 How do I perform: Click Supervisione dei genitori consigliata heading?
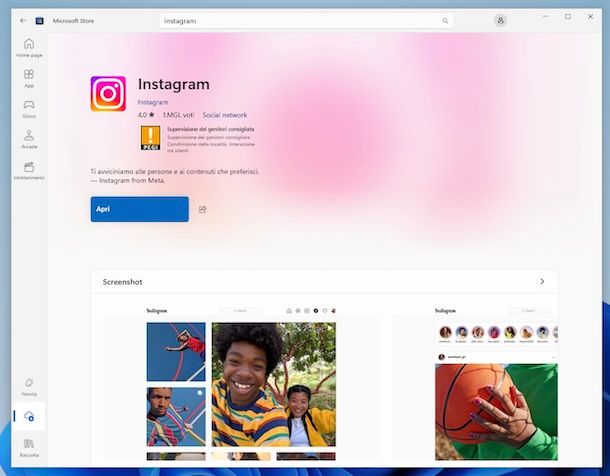click(210, 129)
